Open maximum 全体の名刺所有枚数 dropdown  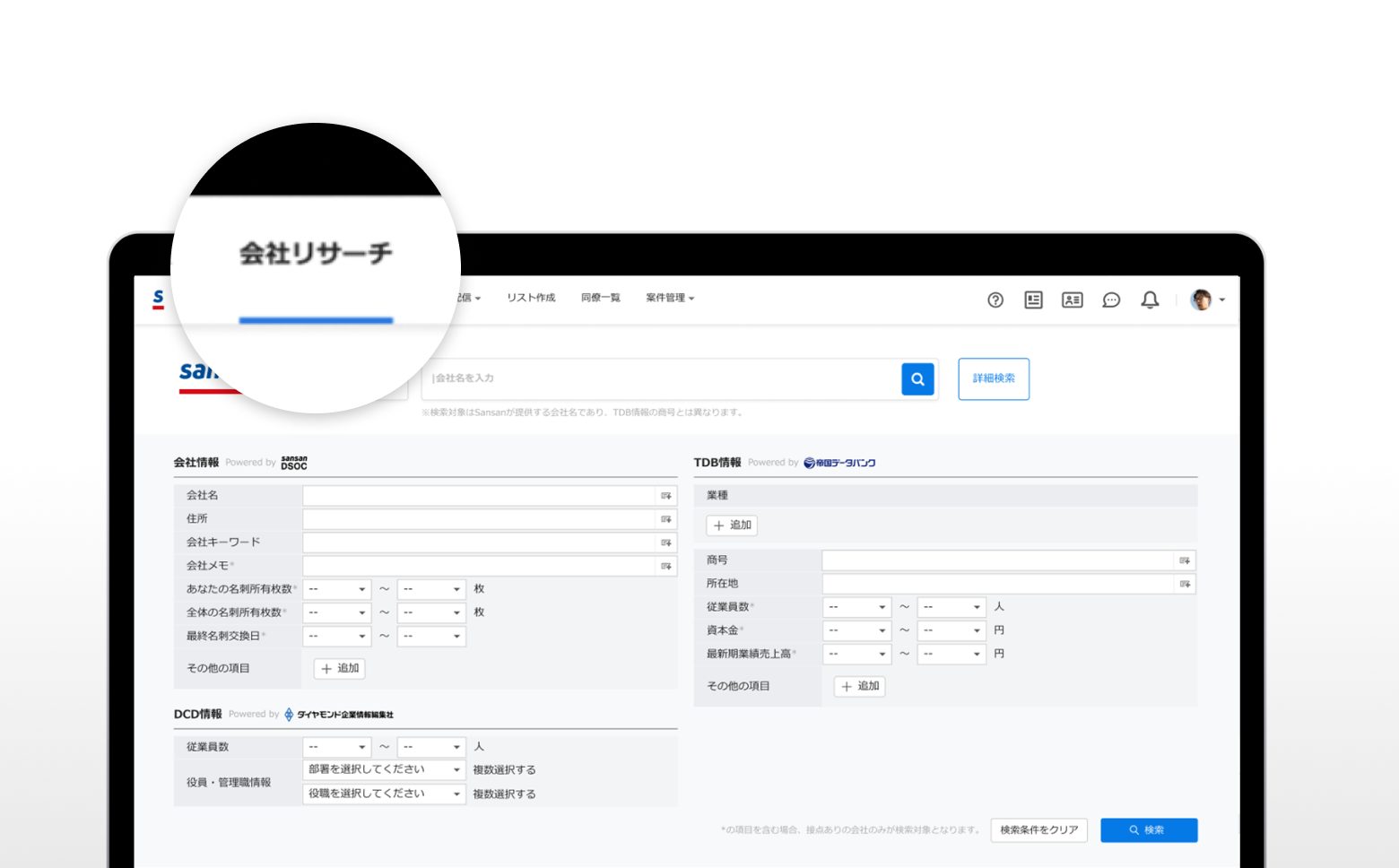[431, 612]
